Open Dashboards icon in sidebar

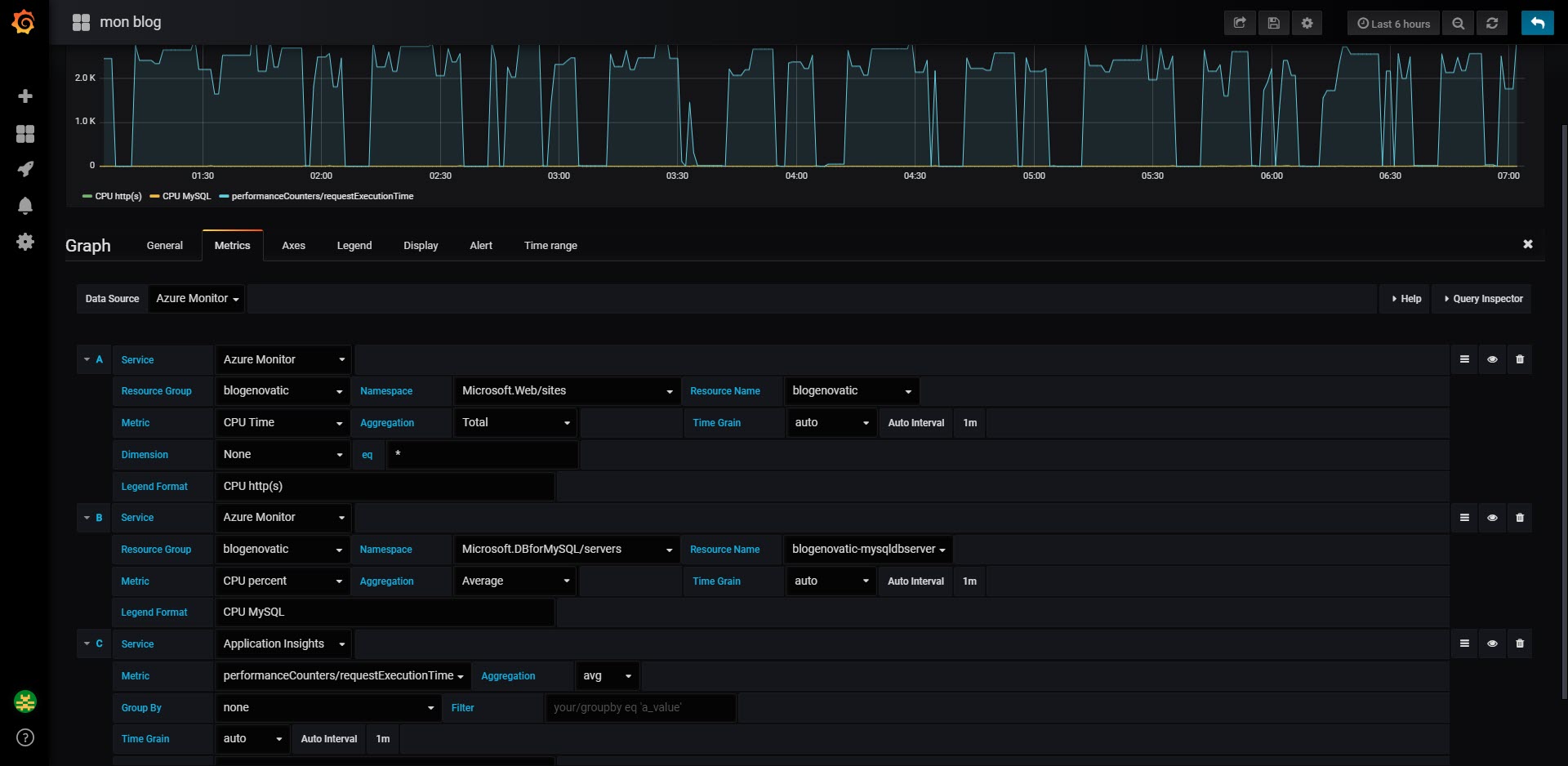(x=25, y=133)
